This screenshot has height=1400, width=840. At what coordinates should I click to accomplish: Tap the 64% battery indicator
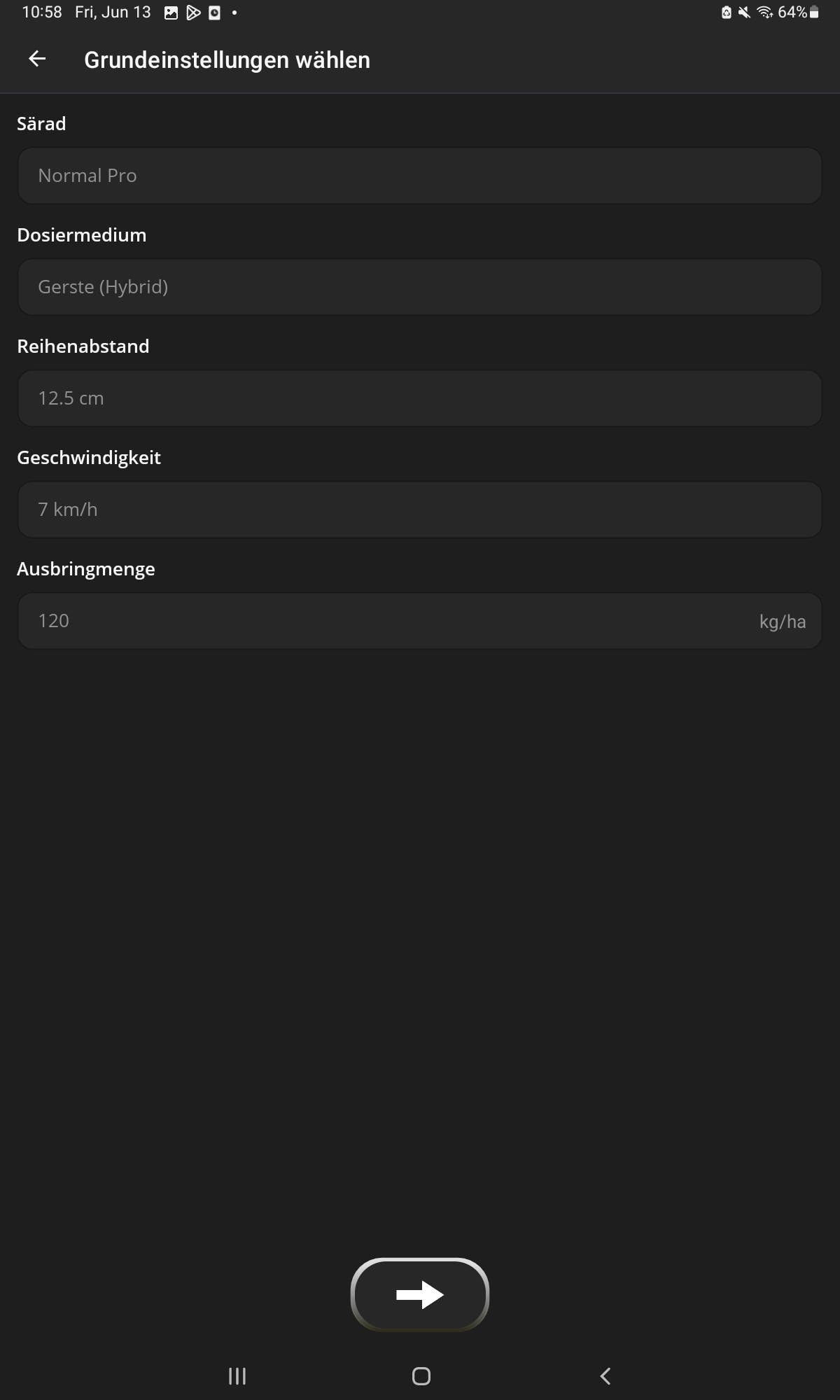click(x=798, y=13)
